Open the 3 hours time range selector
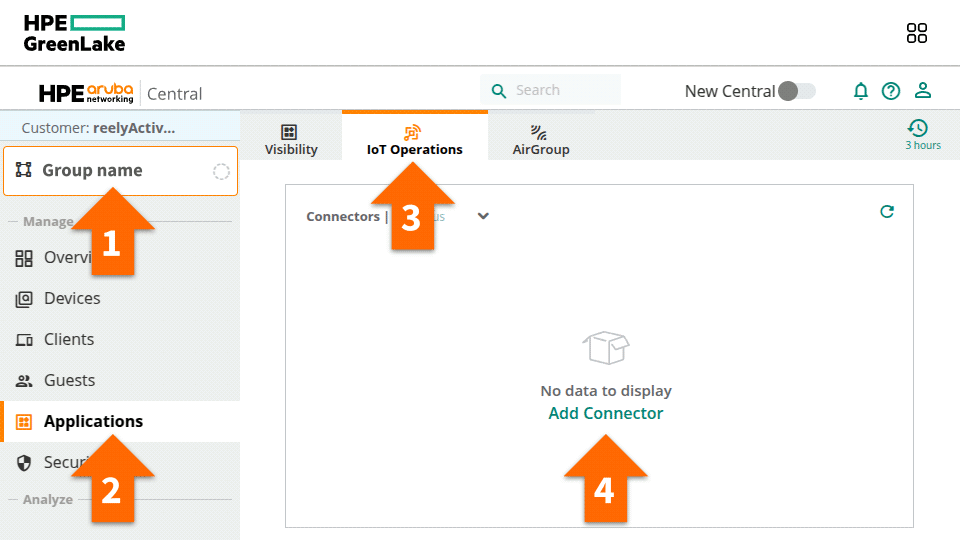Image resolution: width=960 pixels, height=540 pixels. 923,135
